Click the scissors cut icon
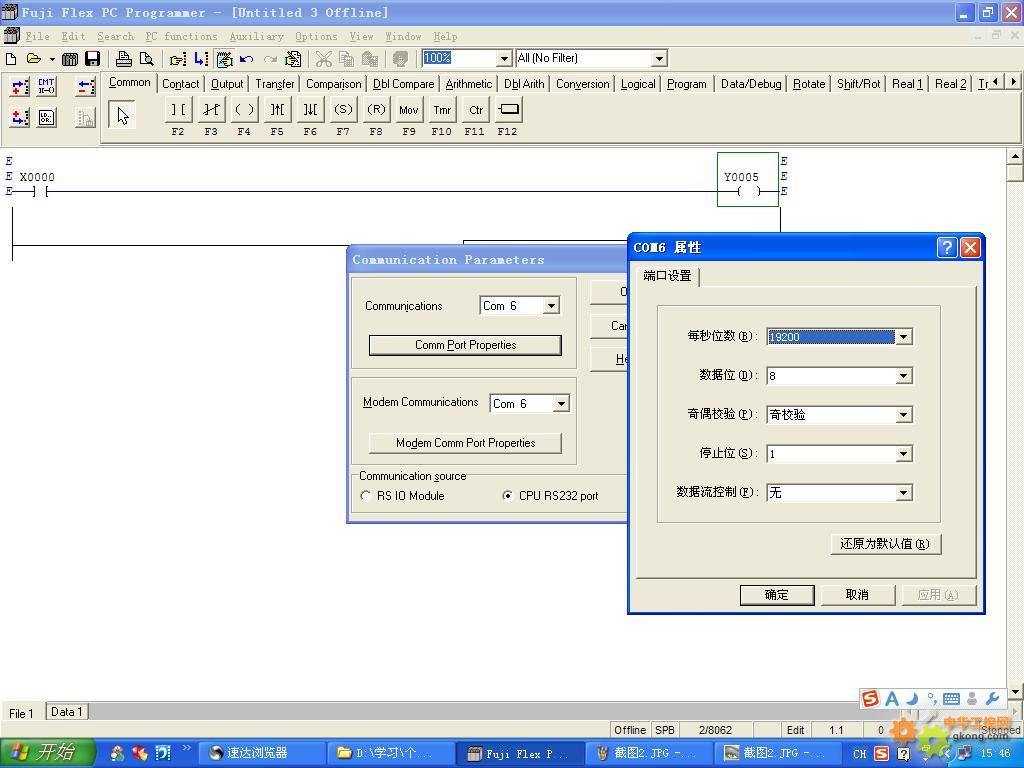The image size is (1024, 768). (323, 59)
